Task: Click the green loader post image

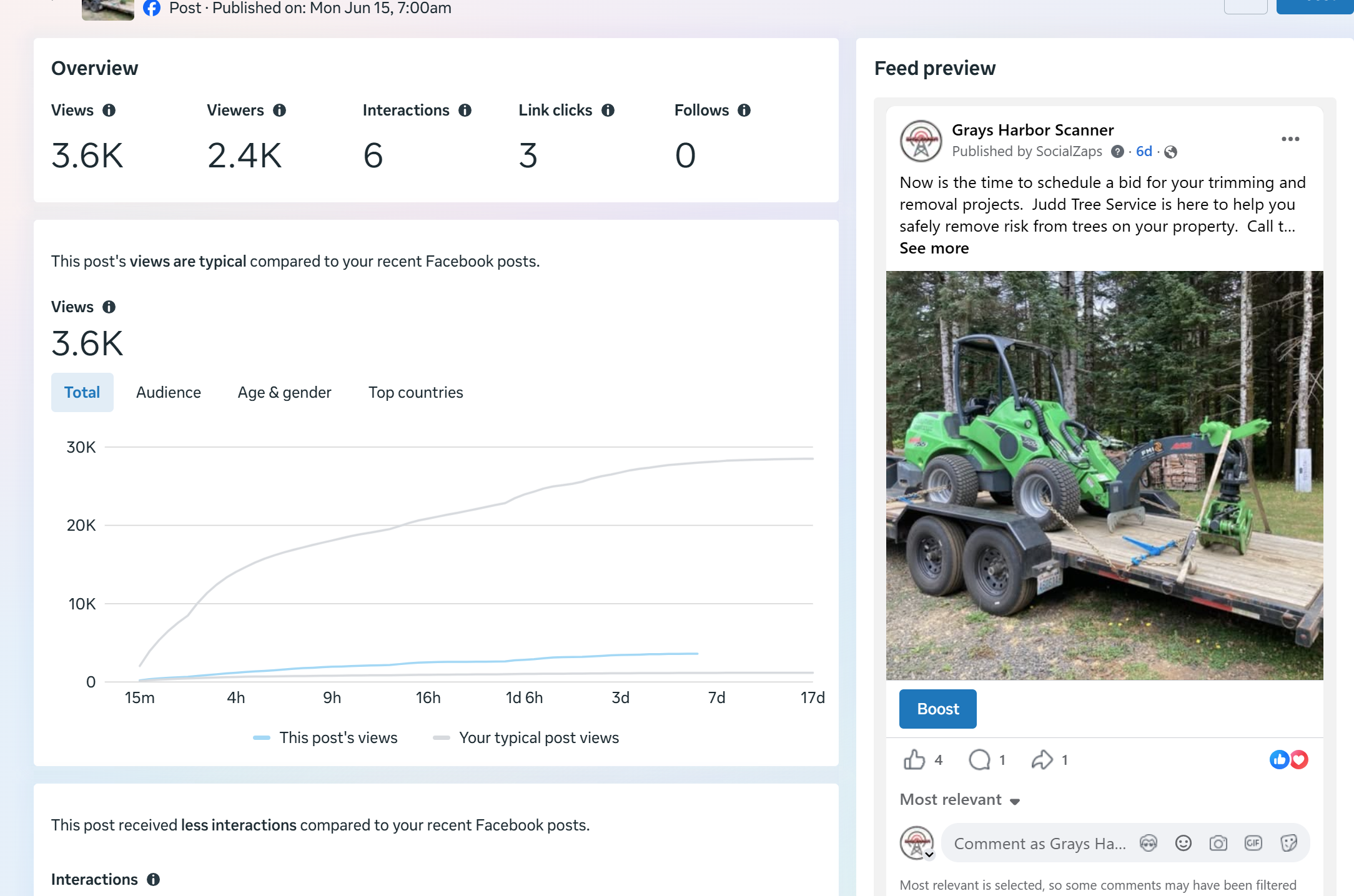Action: coord(1104,475)
